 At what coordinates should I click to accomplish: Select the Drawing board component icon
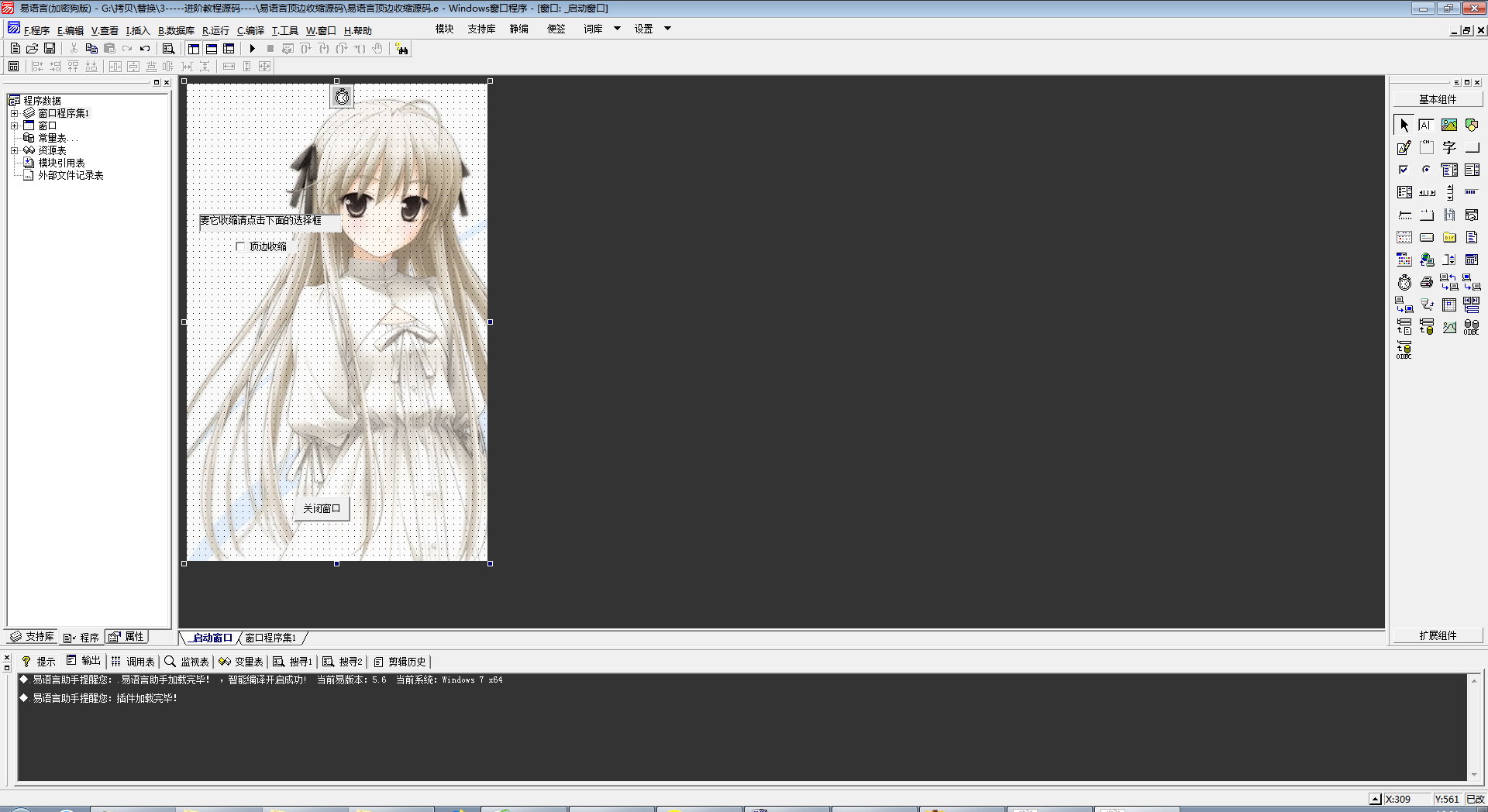click(x=1404, y=147)
